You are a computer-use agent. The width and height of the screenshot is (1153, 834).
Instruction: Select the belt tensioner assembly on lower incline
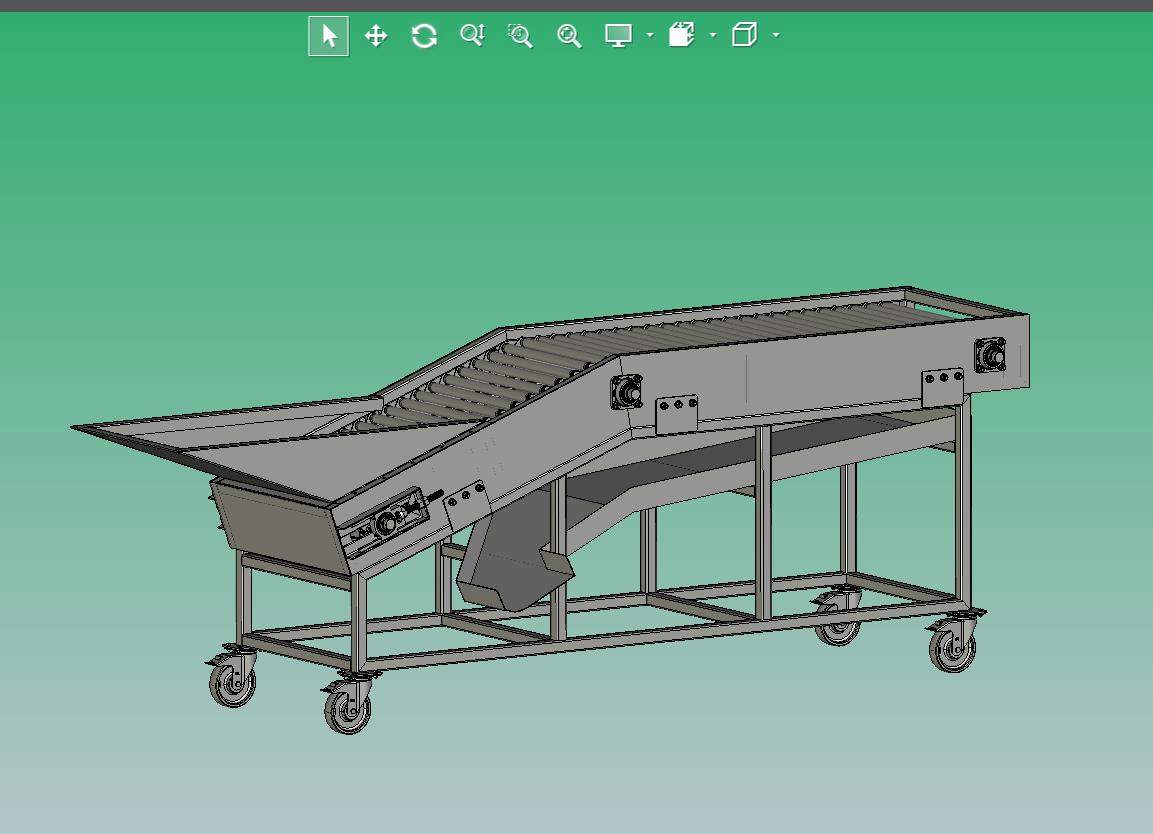coord(388,523)
